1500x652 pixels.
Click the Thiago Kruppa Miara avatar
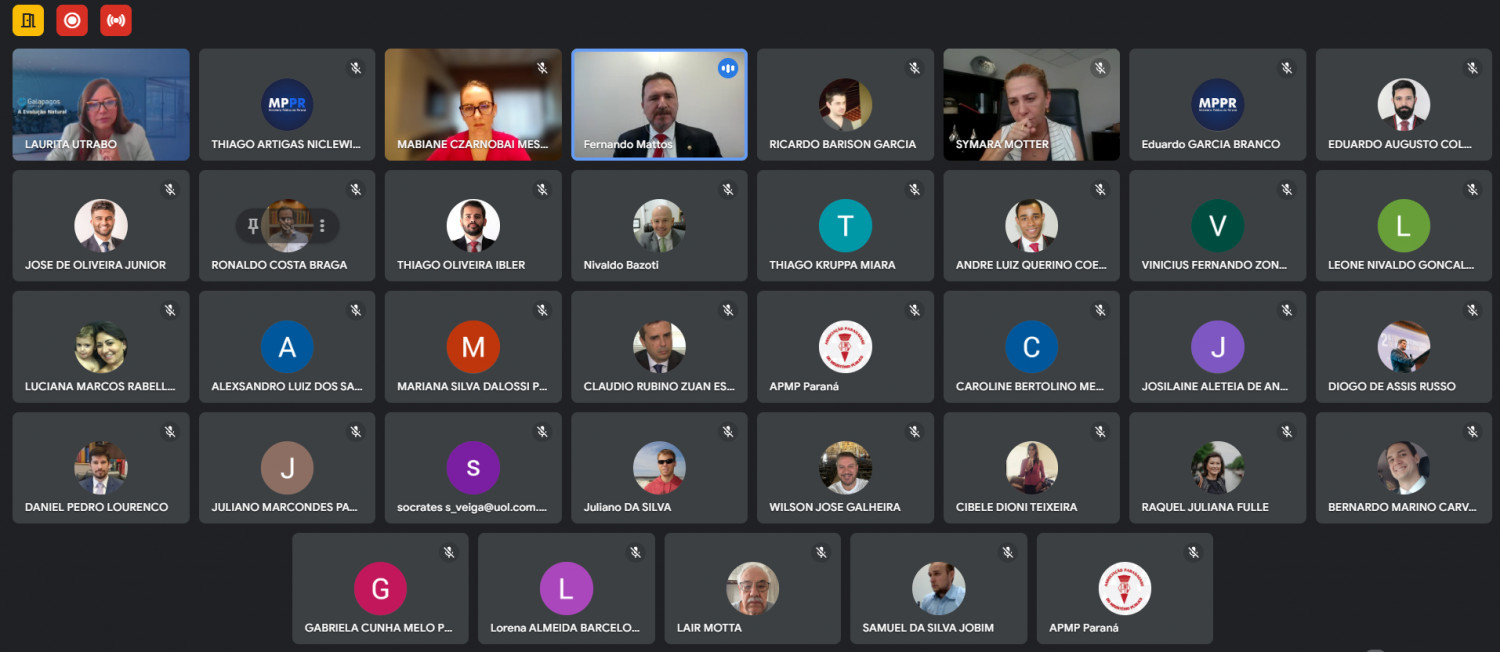coord(845,226)
